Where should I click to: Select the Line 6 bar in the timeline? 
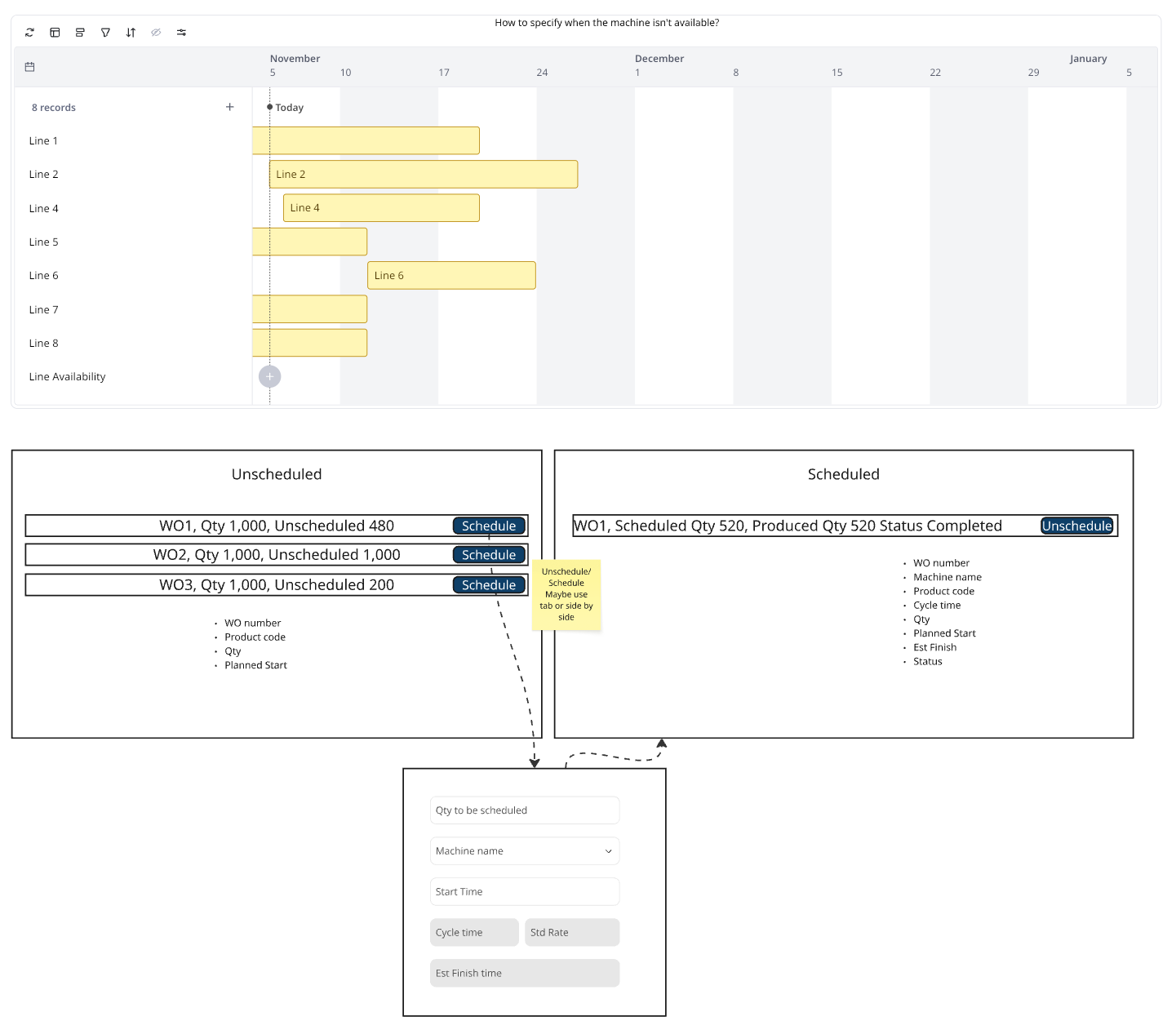451,276
